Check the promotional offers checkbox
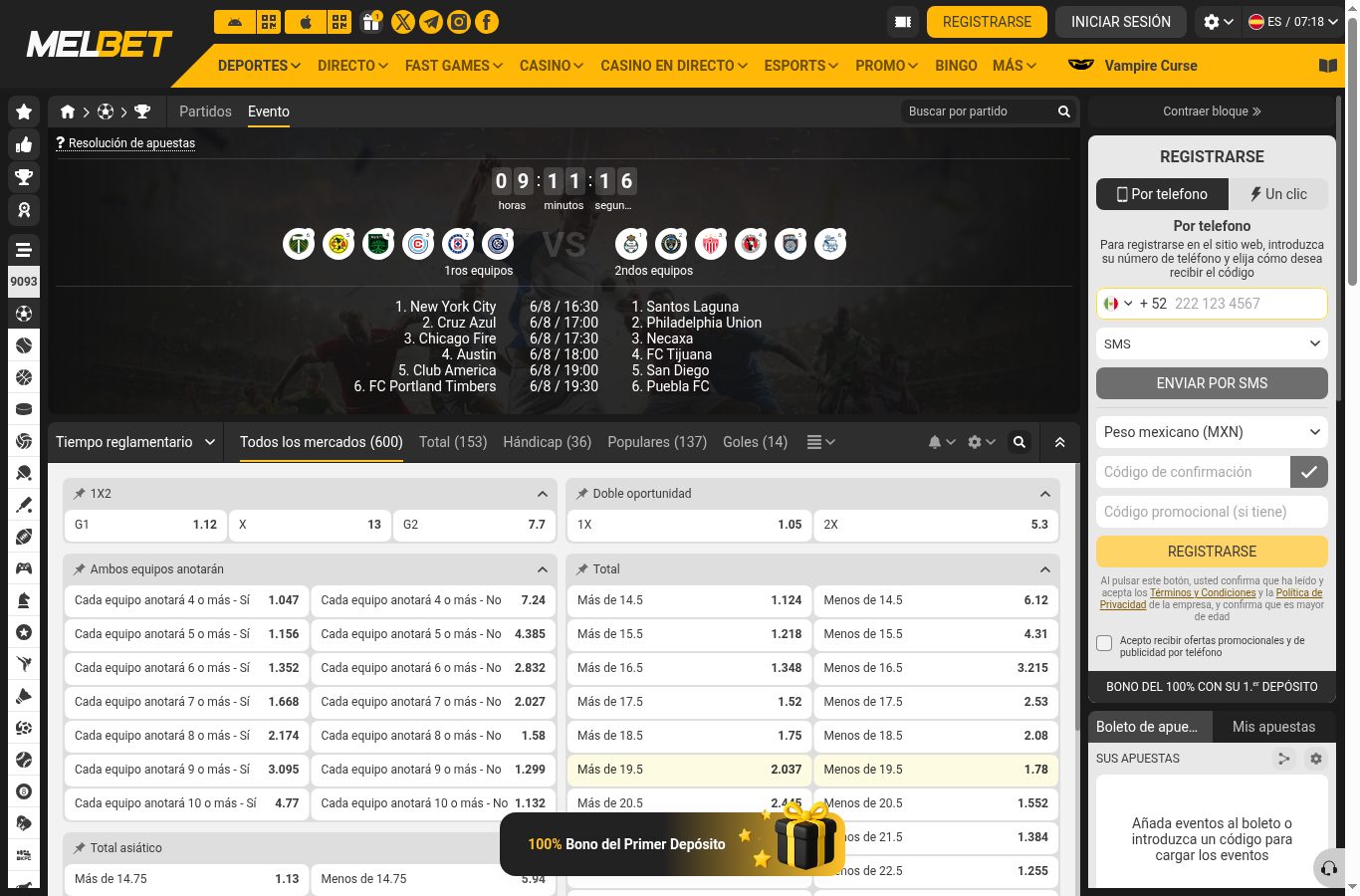Screen dimensions: 1360x896 point(1104,643)
